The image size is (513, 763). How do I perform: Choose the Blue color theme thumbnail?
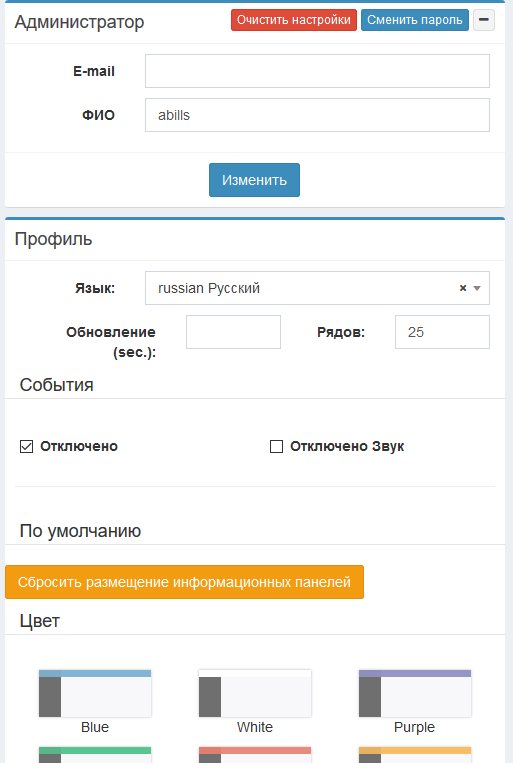pyautogui.click(x=95, y=693)
